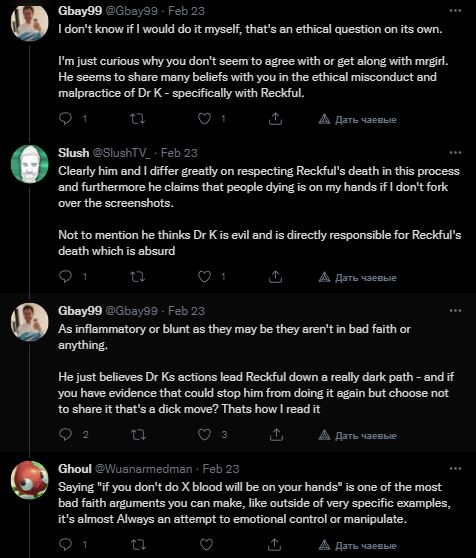This screenshot has width=476, height=558.
Task: Open Feb 23 timestamp on Slush's tweet
Action: (179, 153)
